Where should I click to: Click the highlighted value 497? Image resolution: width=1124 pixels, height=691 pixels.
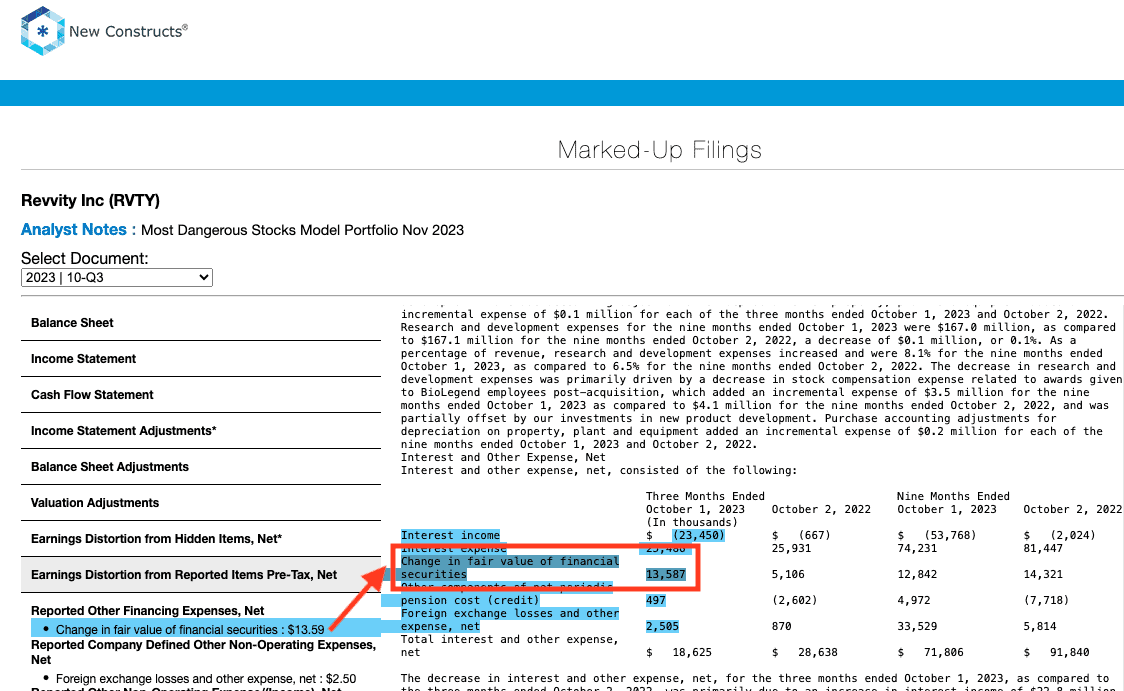point(656,600)
